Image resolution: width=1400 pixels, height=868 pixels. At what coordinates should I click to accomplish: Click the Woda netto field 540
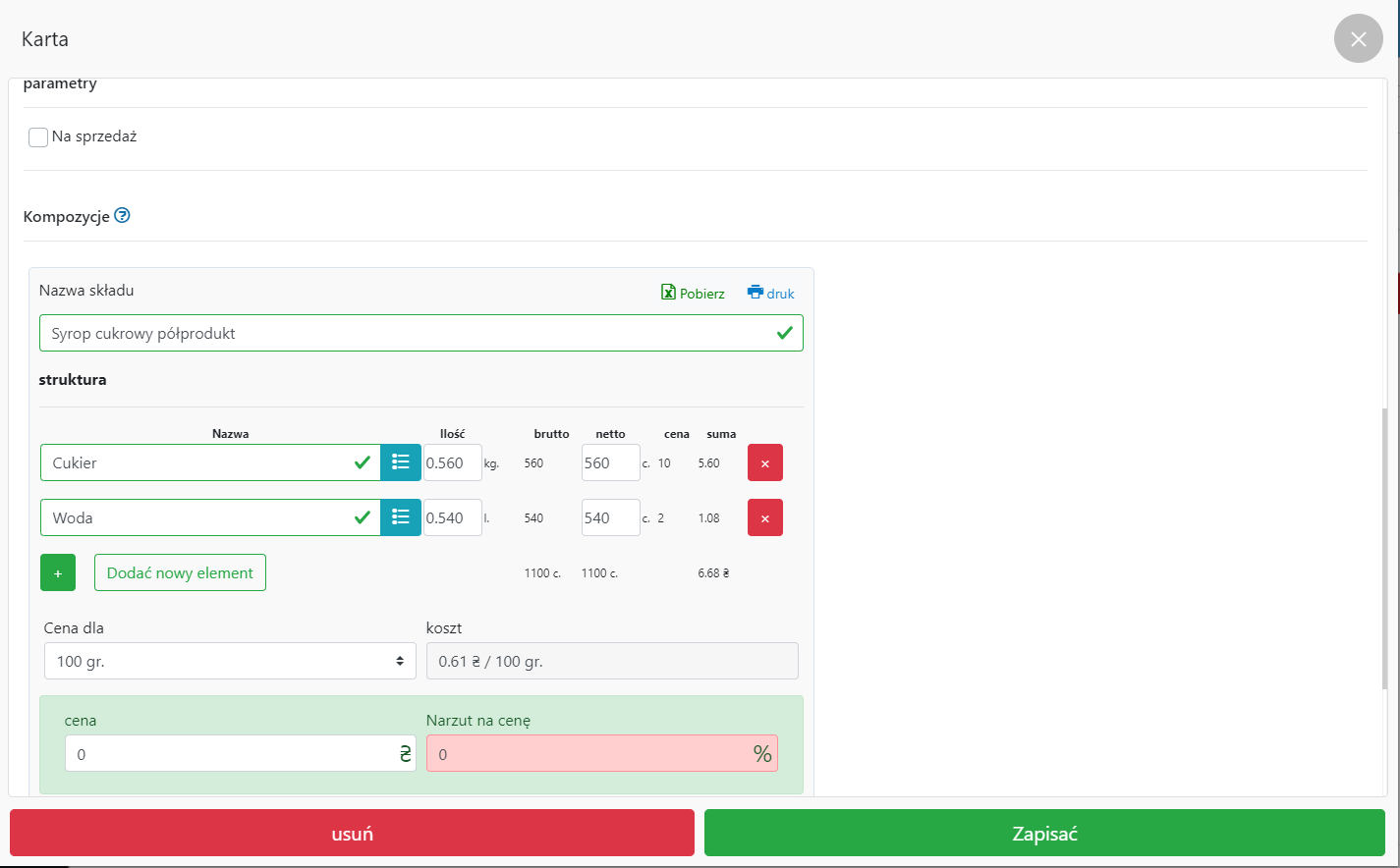[x=609, y=517]
